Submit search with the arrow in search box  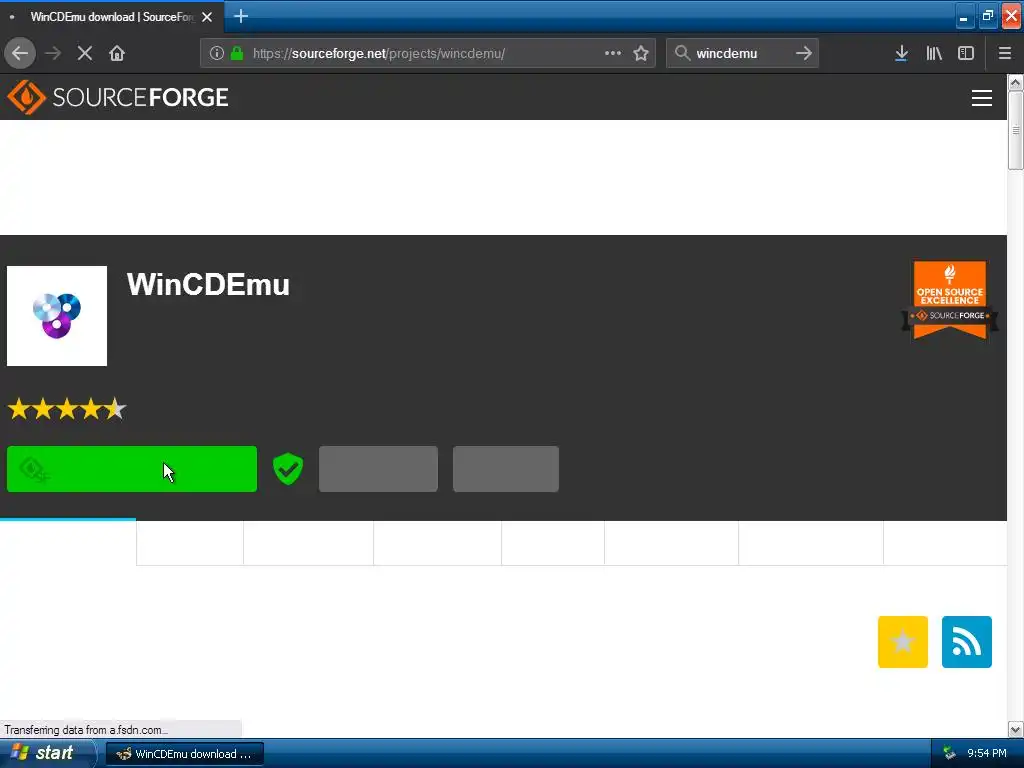(x=804, y=53)
